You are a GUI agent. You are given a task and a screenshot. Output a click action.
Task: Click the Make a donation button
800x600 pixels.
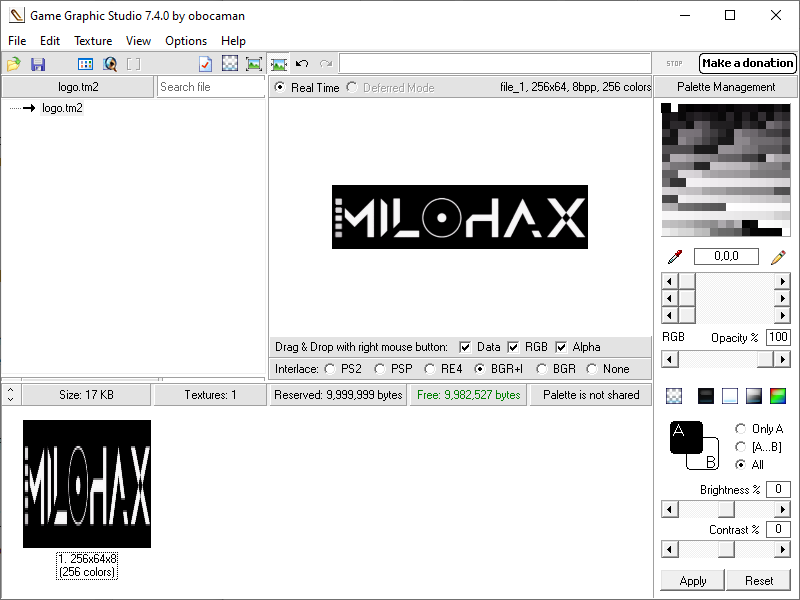pyautogui.click(x=747, y=63)
